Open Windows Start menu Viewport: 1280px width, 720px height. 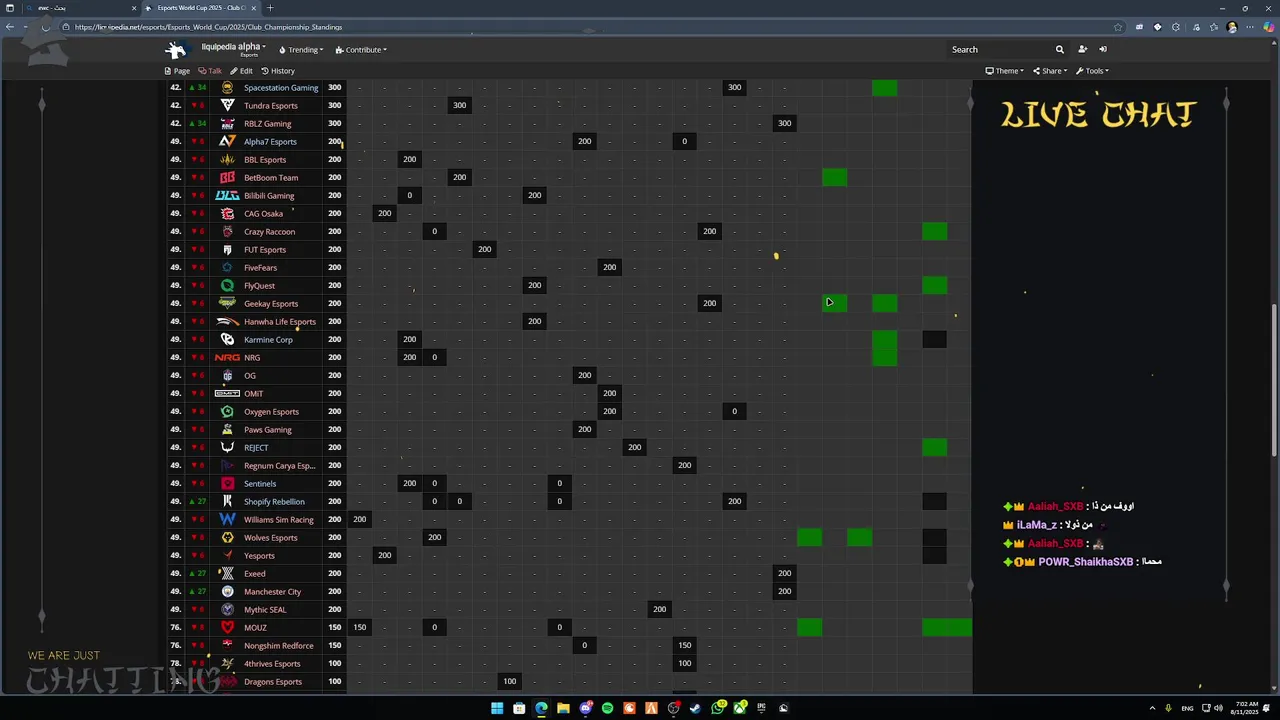[497, 708]
